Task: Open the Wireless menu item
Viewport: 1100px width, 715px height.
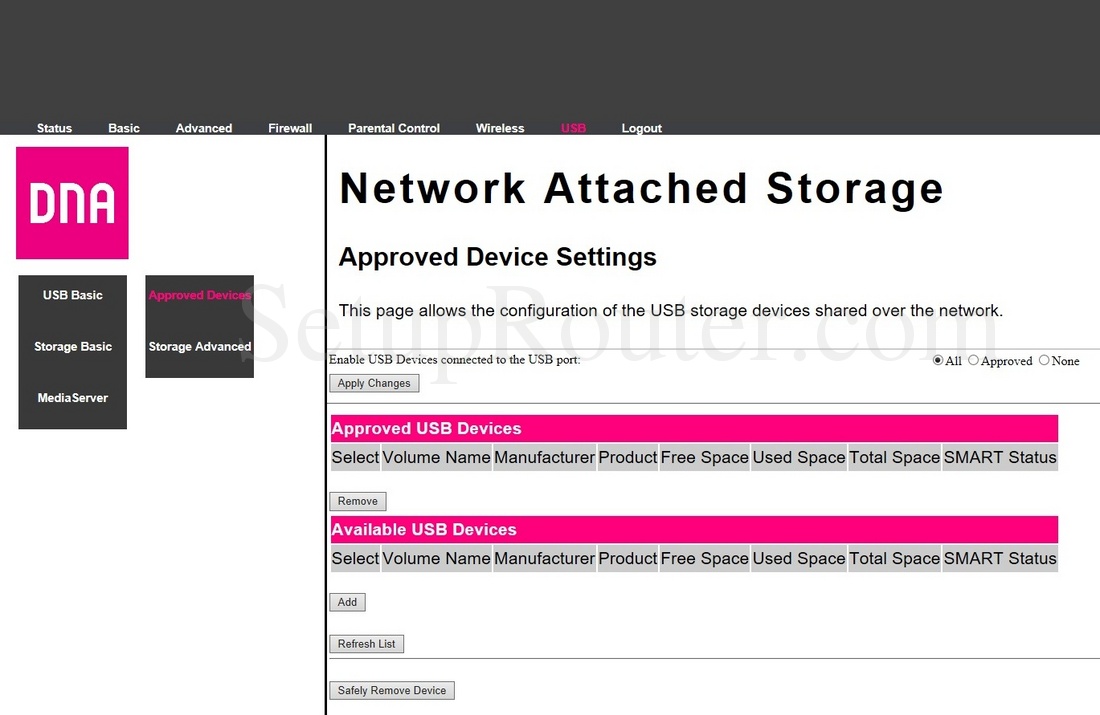Action: (x=500, y=127)
